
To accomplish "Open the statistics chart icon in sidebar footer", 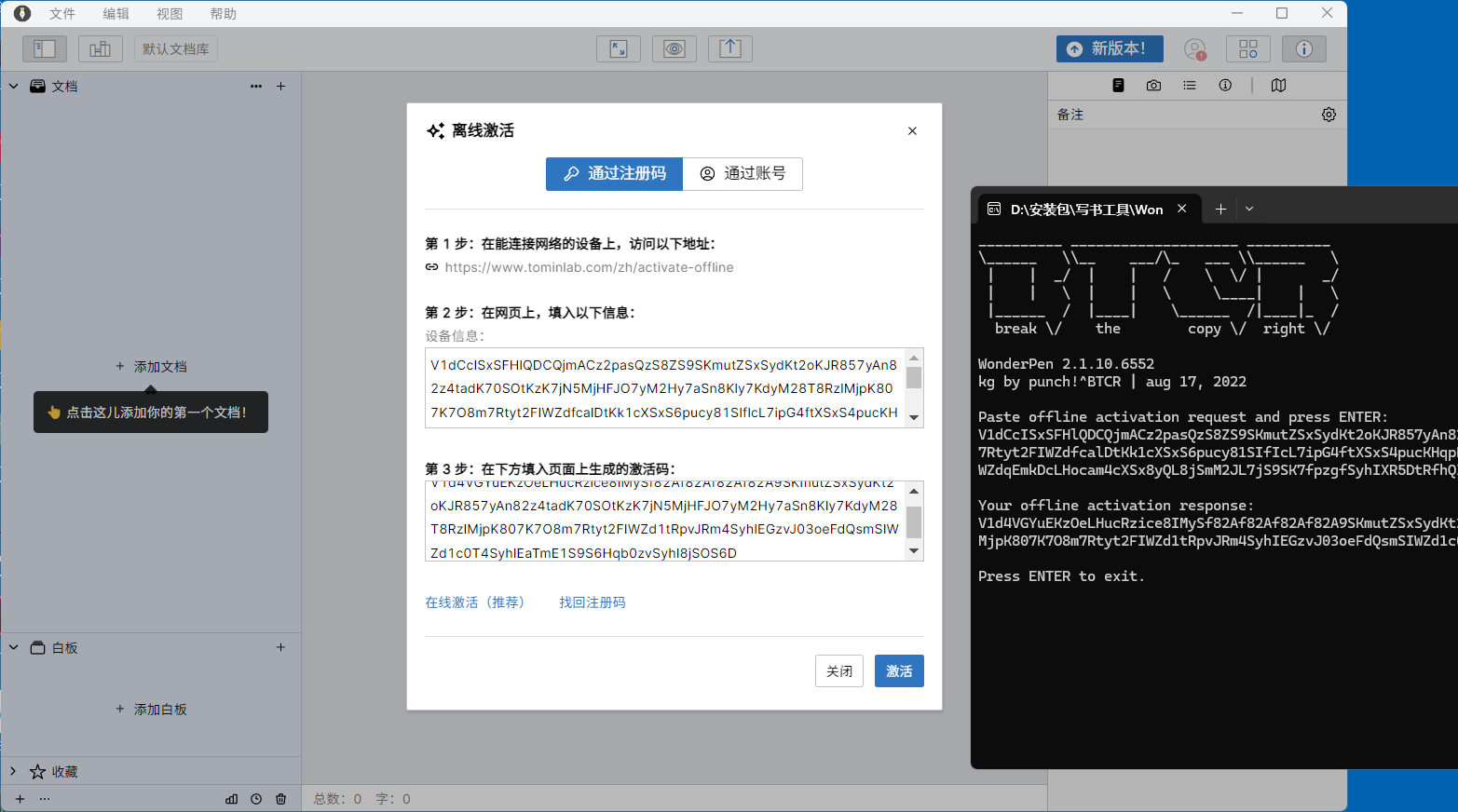I will click(231, 799).
